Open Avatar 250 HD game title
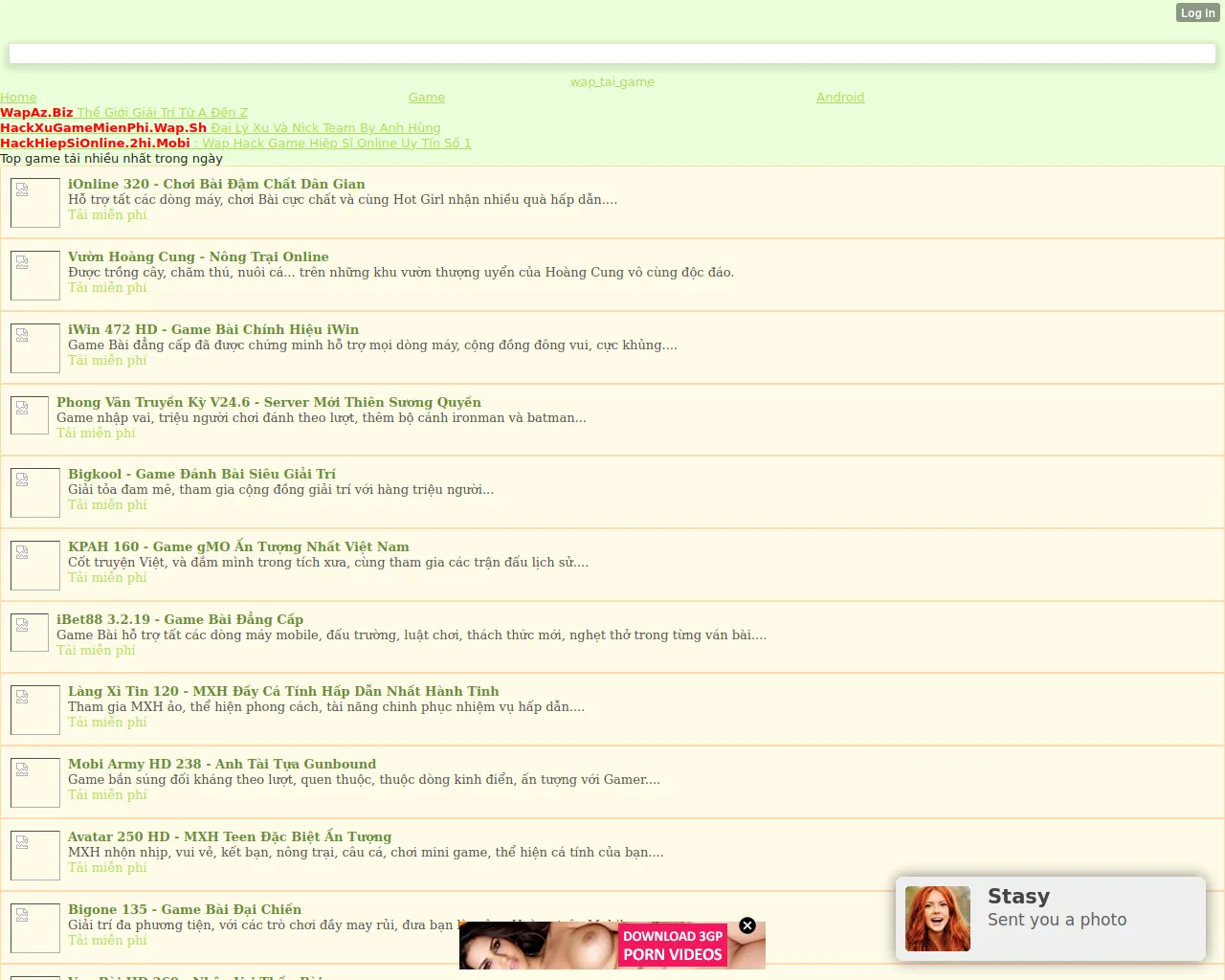The width and height of the screenshot is (1225, 980). coord(230,836)
